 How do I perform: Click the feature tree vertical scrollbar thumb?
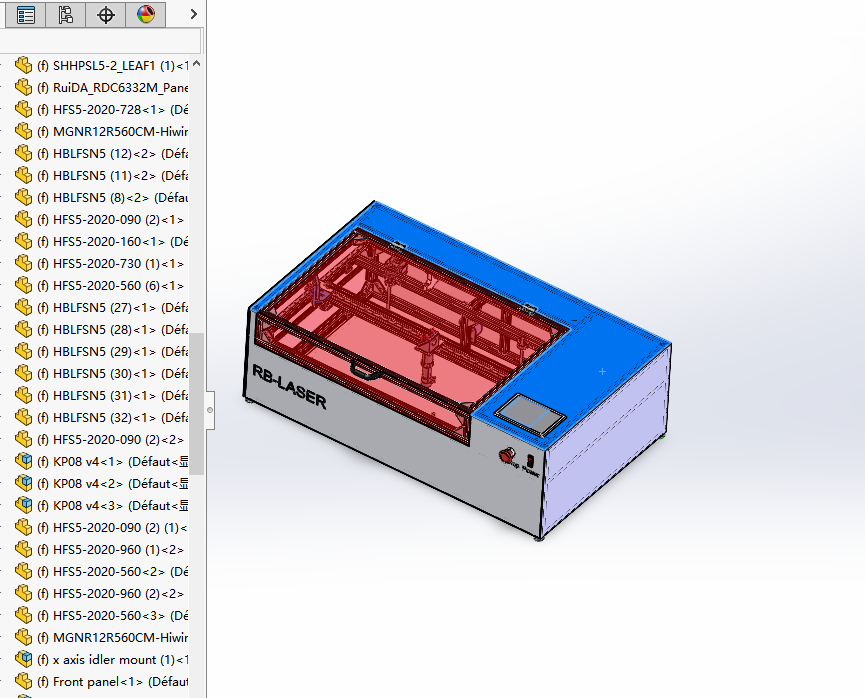point(196,403)
